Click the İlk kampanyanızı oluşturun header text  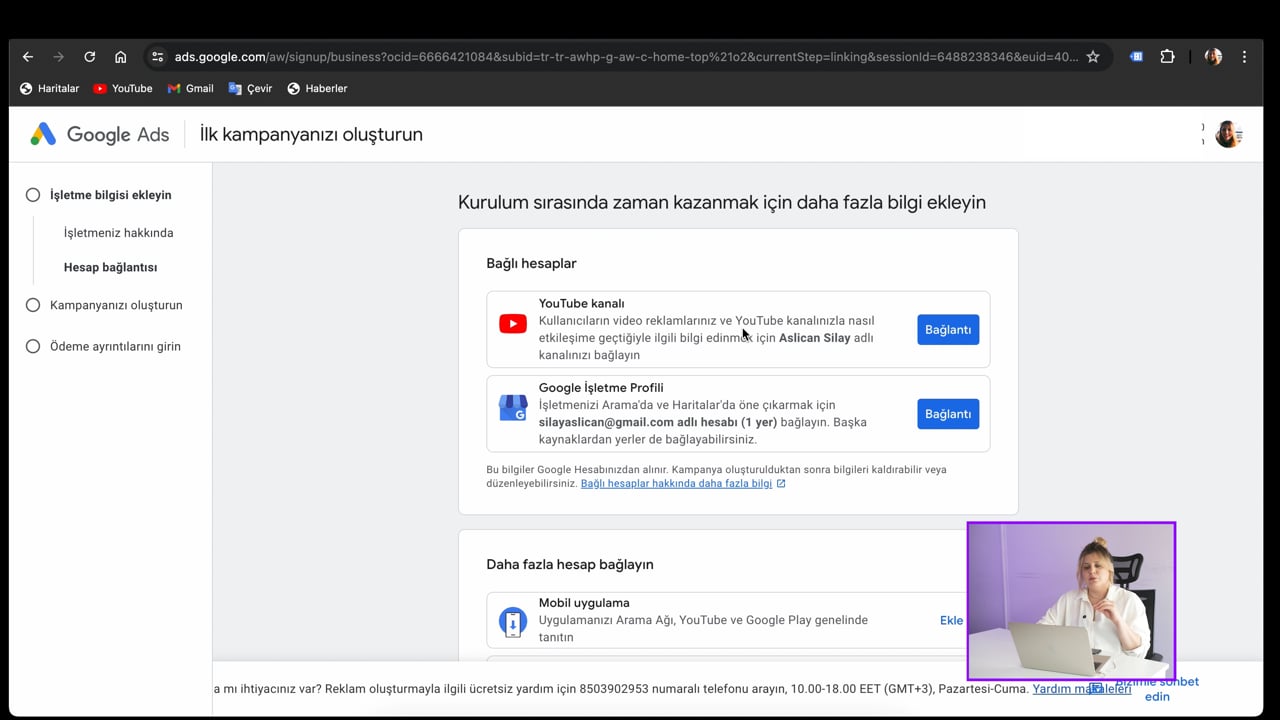(311, 134)
